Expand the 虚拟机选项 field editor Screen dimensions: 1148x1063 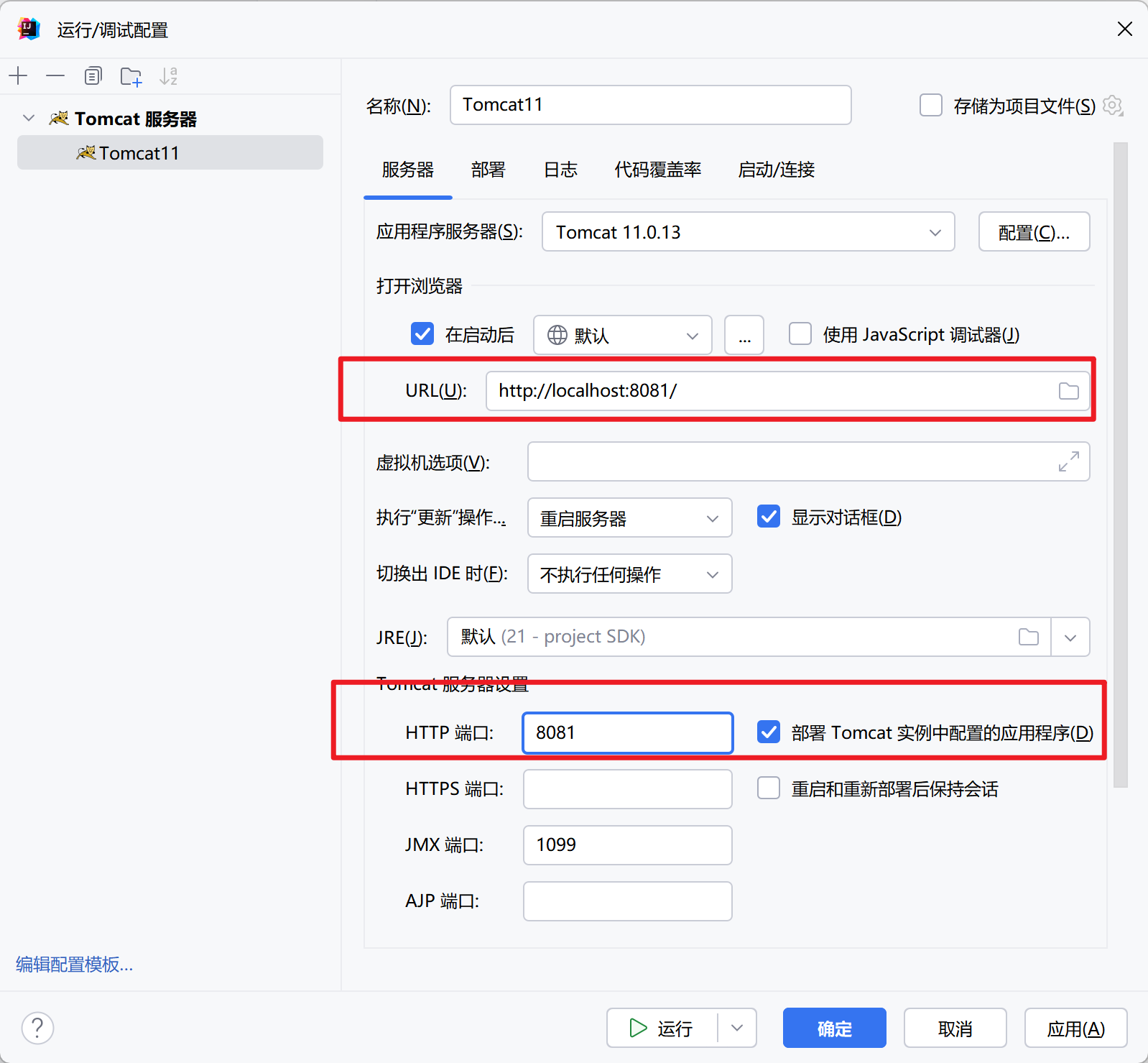click(1069, 461)
